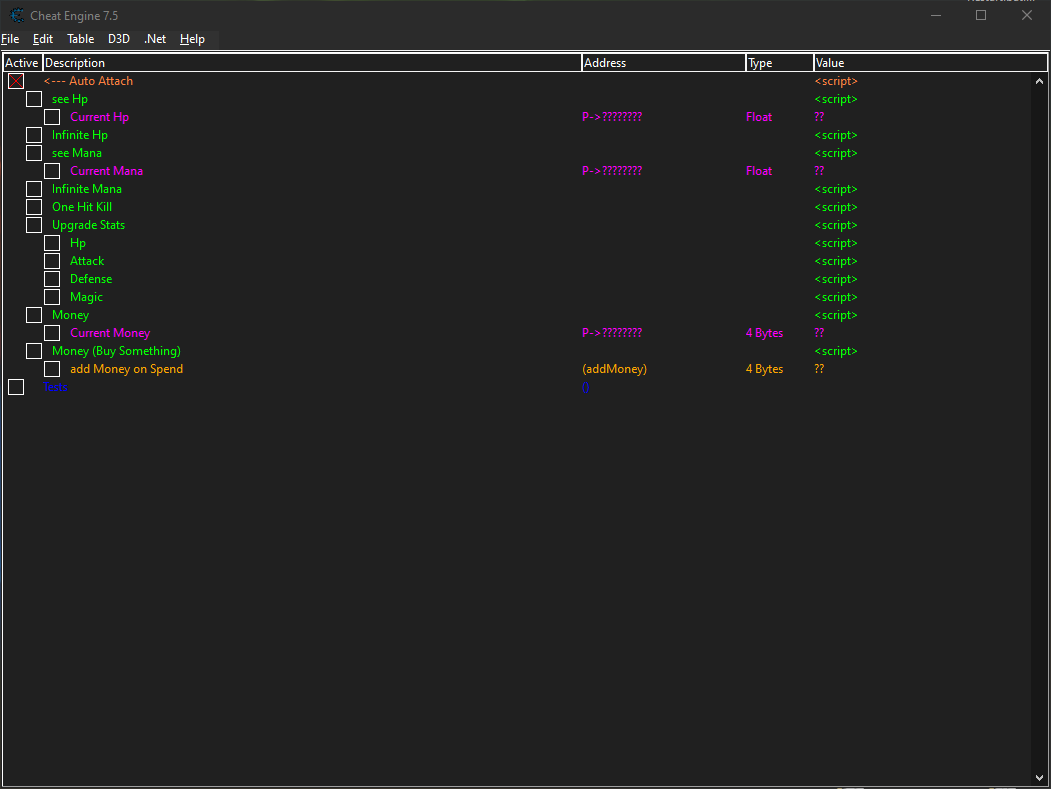Image resolution: width=1051 pixels, height=789 pixels.
Task: Open the D3D menu
Action: pos(119,39)
